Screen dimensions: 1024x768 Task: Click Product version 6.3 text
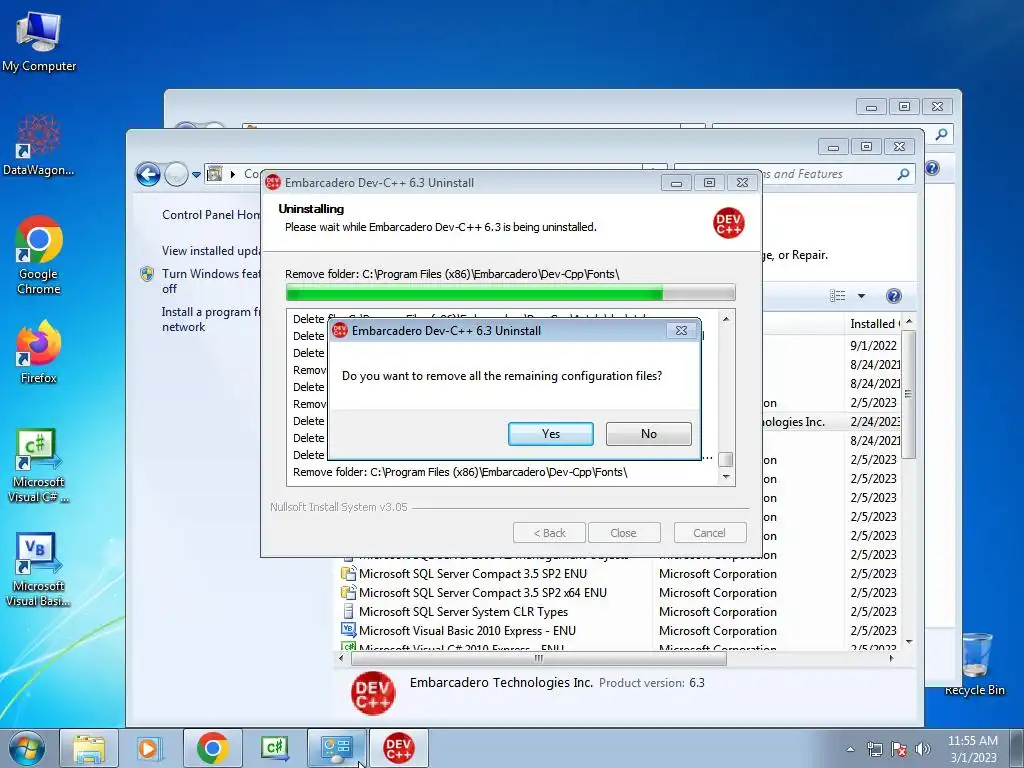point(652,683)
